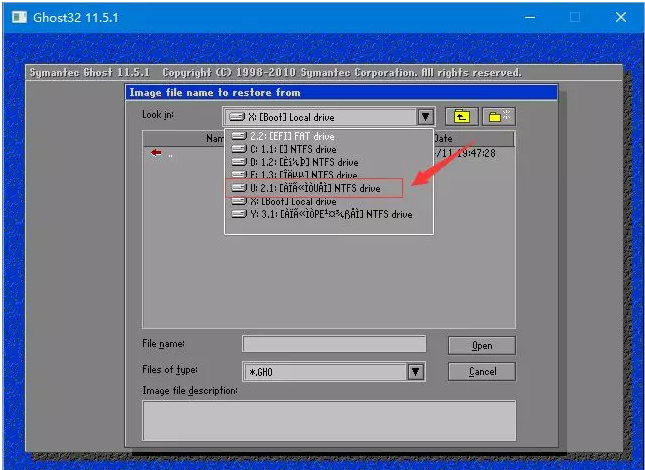Choose U: 2.1 NTFS drive entry
The width and height of the screenshot is (645, 470).
pyautogui.click(x=314, y=188)
